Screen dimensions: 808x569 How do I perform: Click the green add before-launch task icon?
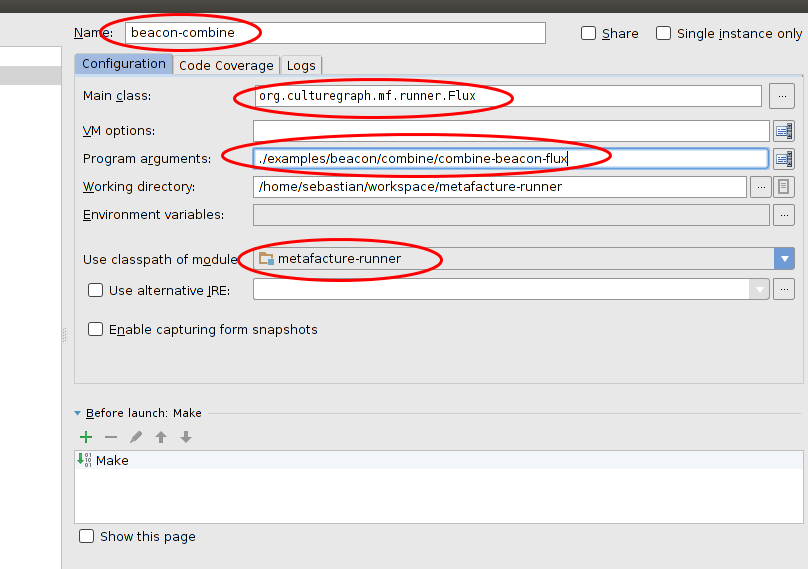tap(86, 437)
